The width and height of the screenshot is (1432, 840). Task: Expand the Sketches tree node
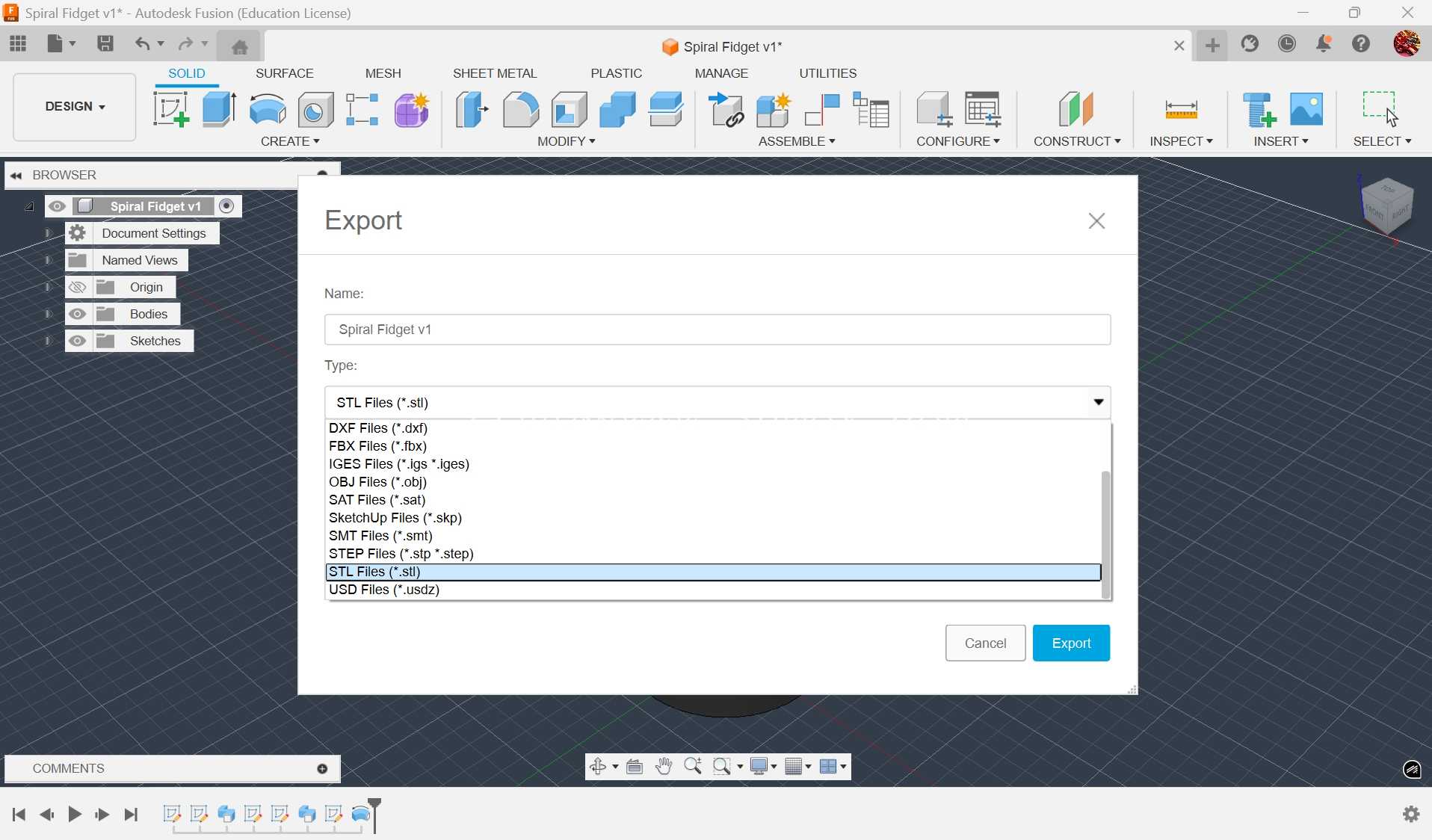point(47,341)
